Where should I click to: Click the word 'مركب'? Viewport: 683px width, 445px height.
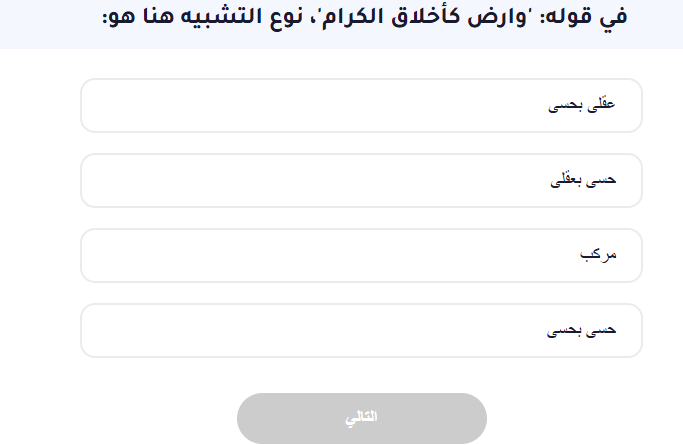coord(598,255)
